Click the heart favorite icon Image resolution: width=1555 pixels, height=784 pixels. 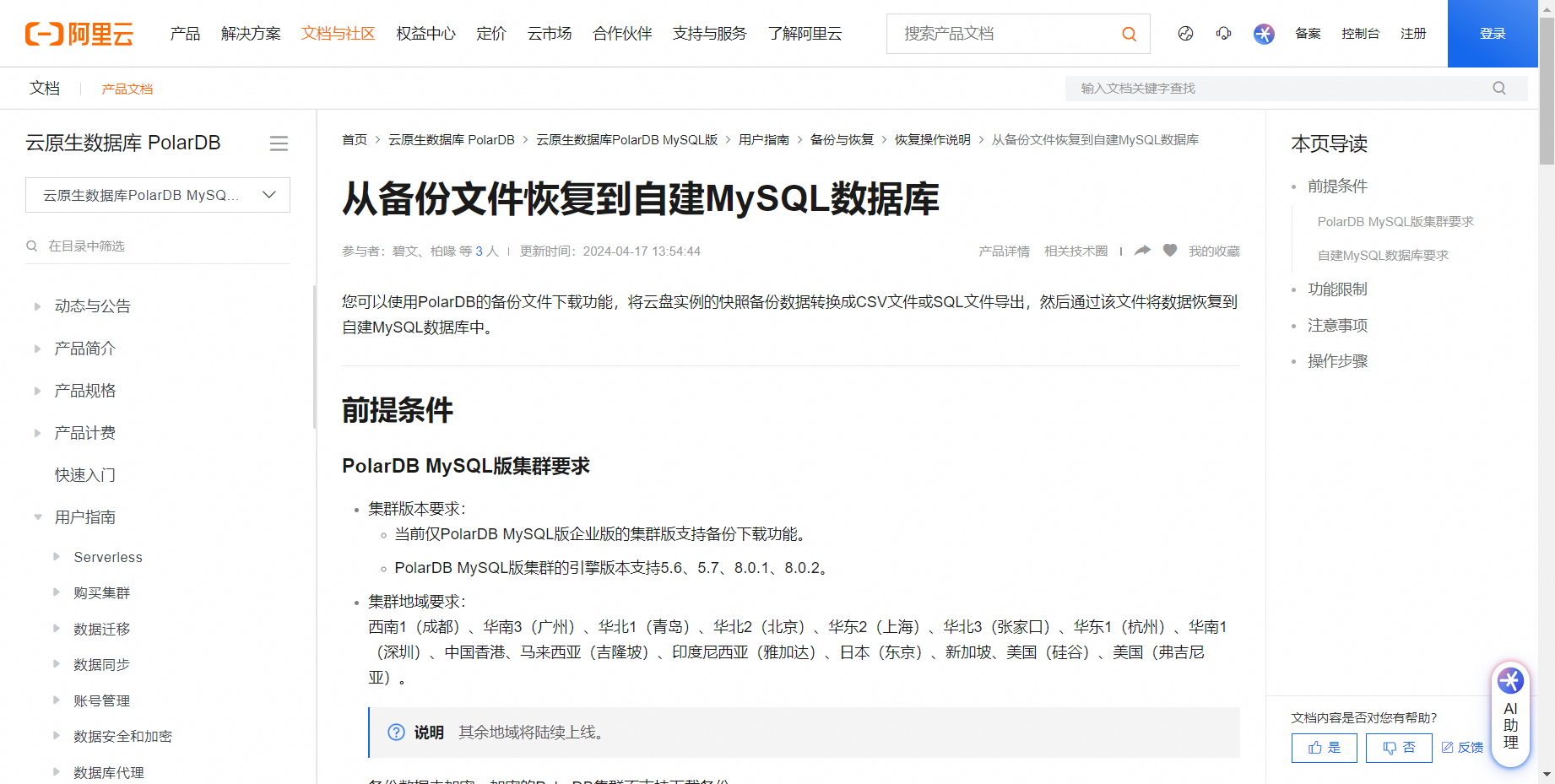coord(1170,251)
